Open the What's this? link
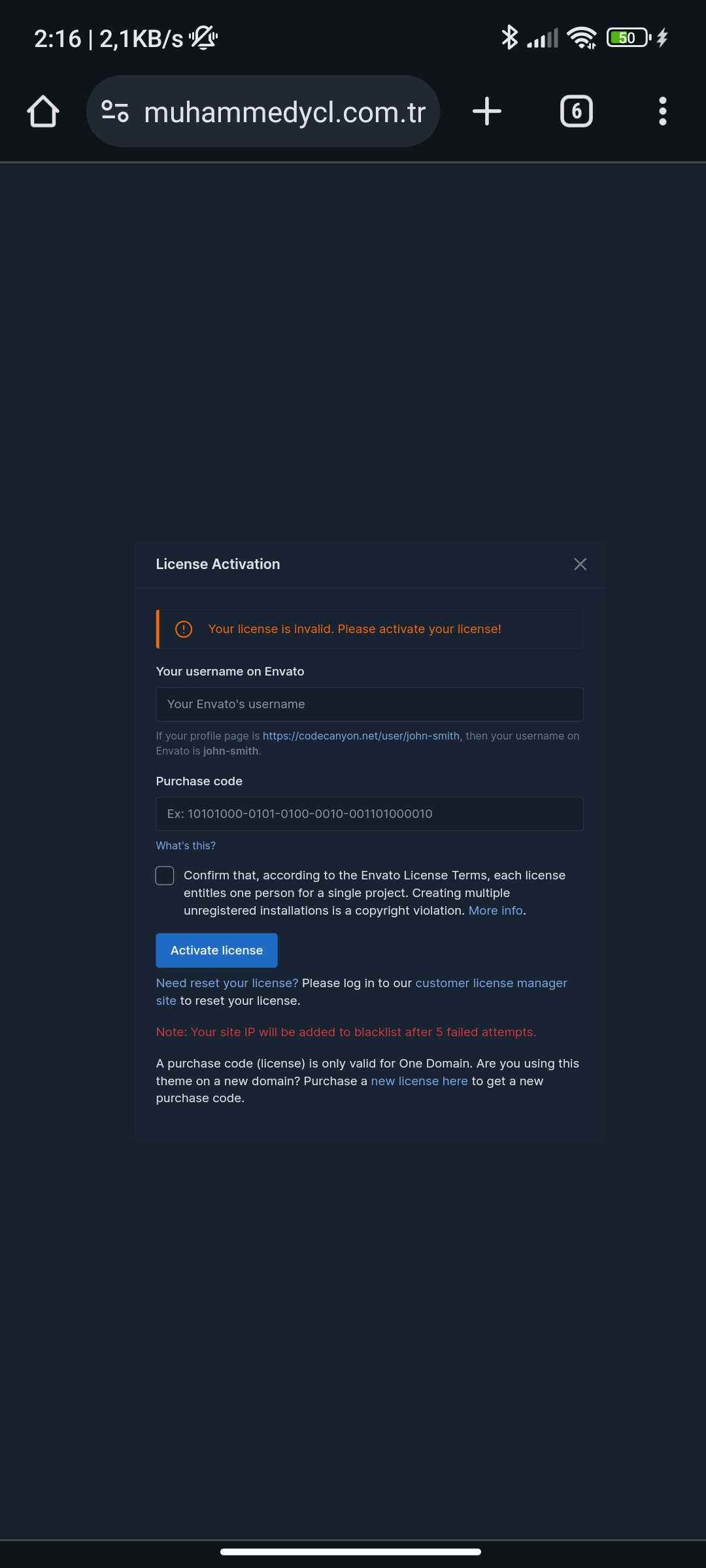 186,845
